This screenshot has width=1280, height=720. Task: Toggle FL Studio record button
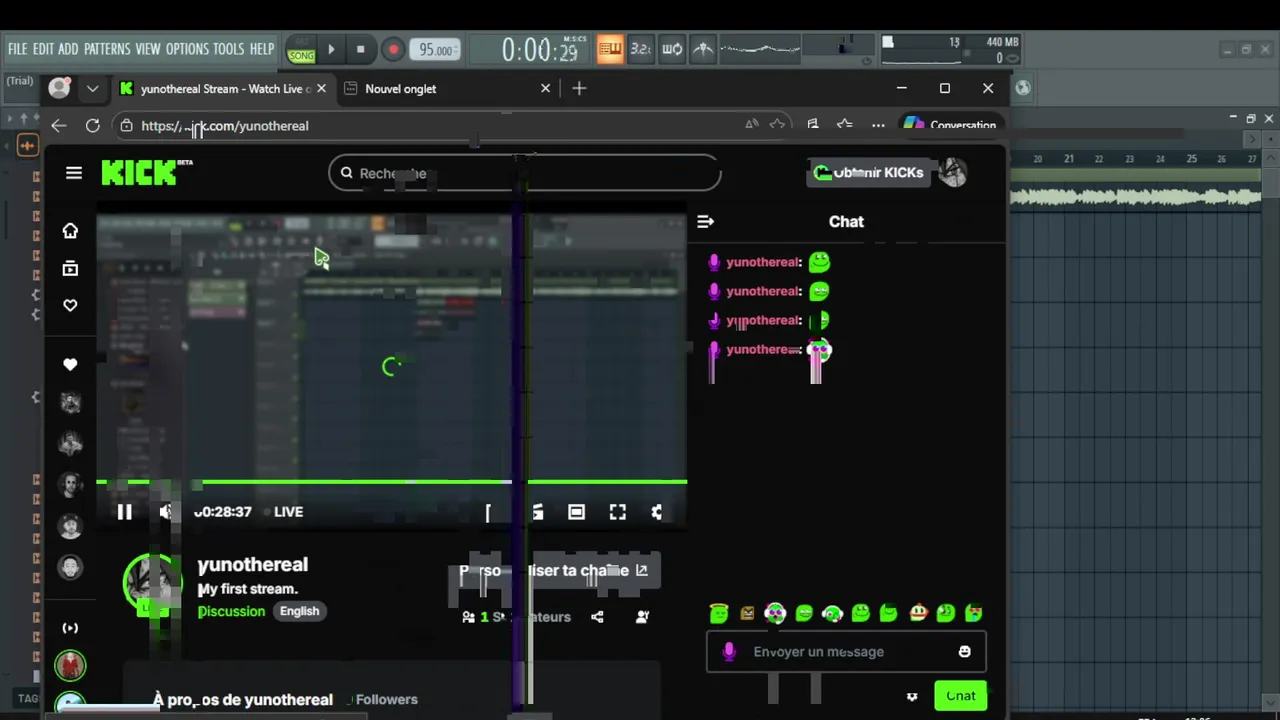[x=393, y=49]
